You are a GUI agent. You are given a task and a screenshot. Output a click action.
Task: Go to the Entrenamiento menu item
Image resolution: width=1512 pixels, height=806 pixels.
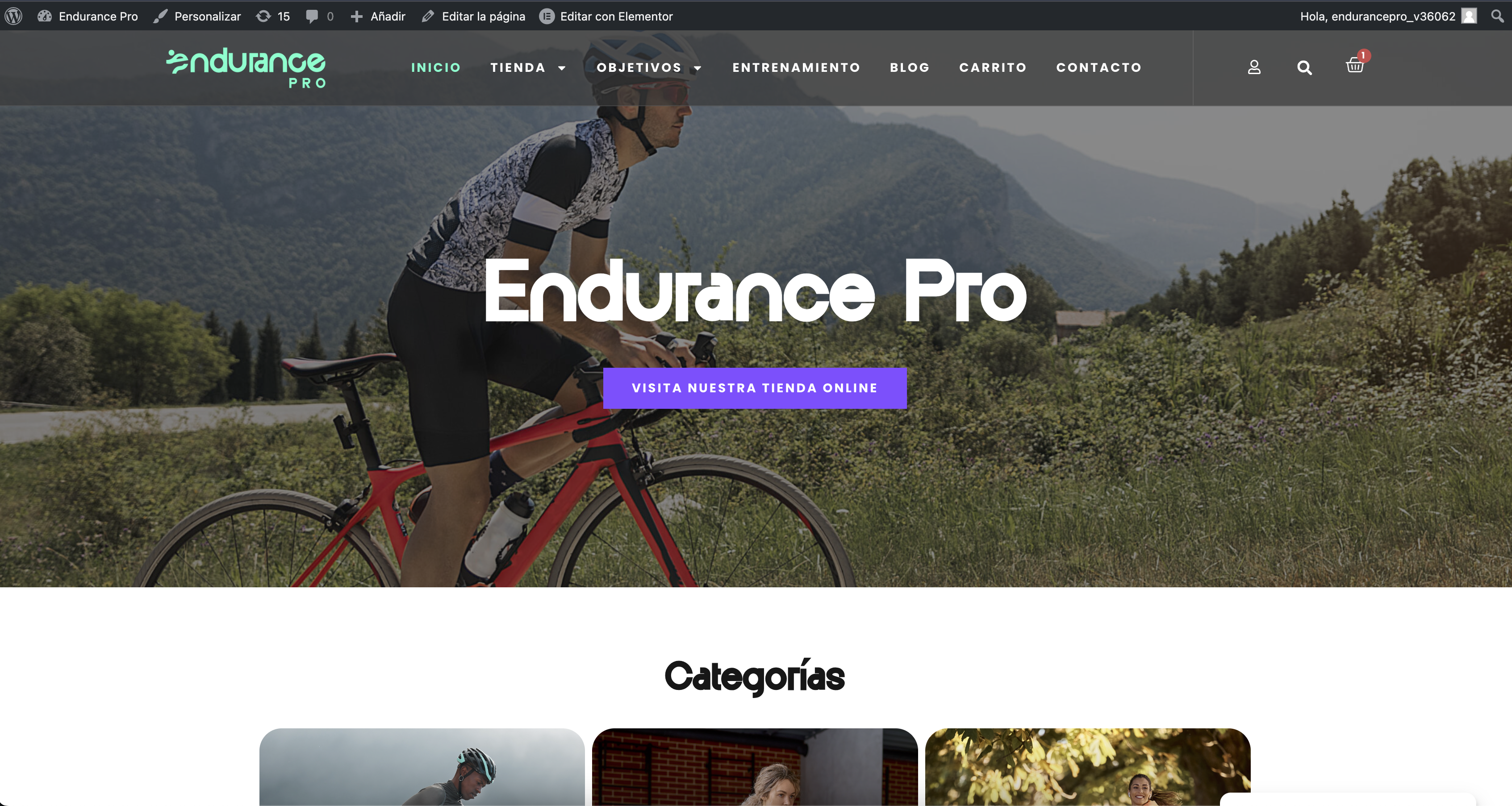(796, 67)
